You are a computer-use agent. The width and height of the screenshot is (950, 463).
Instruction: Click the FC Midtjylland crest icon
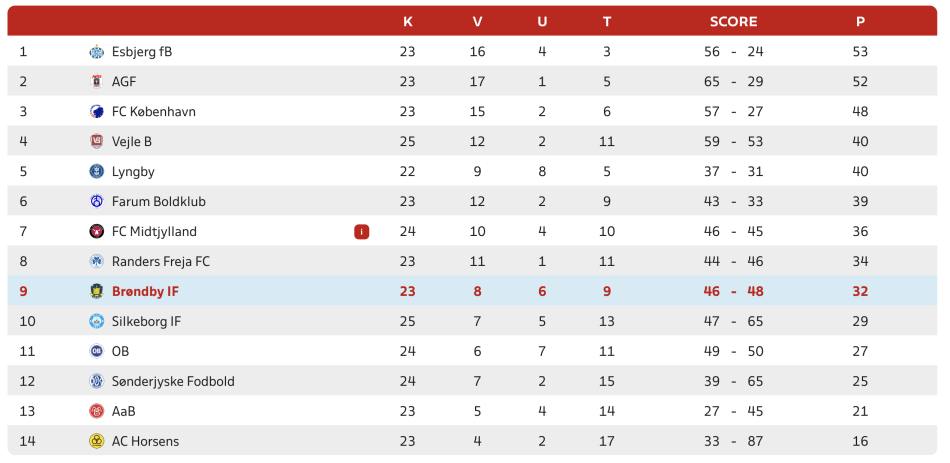click(96, 232)
